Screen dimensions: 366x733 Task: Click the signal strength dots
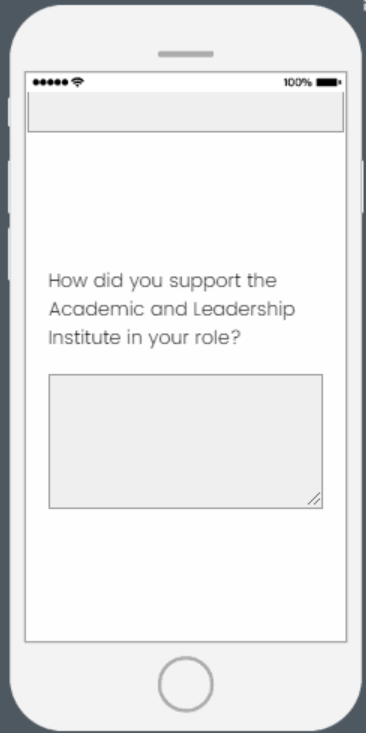coord(50,83)
